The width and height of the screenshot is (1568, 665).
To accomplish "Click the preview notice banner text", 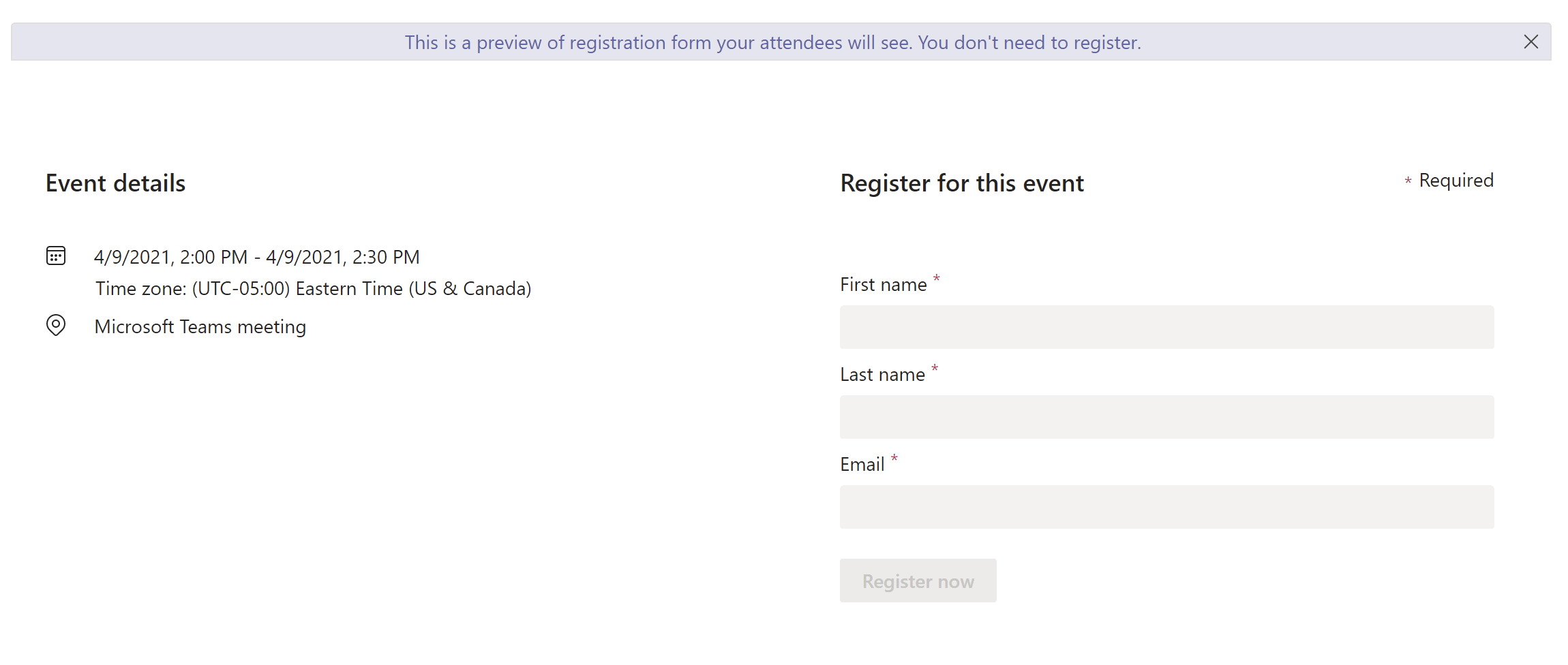I will 772,42.
